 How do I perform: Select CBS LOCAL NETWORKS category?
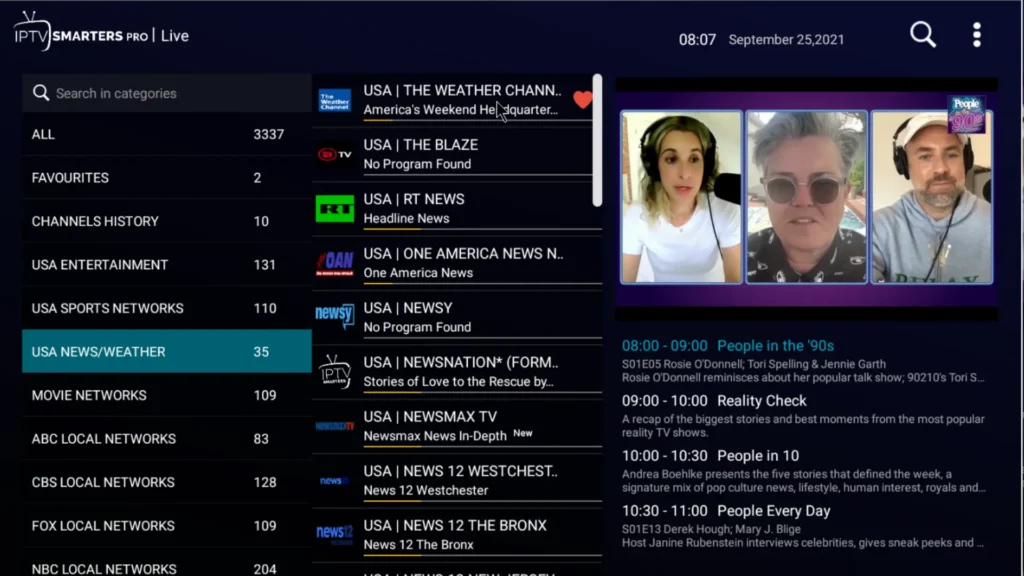coord(167,482)
